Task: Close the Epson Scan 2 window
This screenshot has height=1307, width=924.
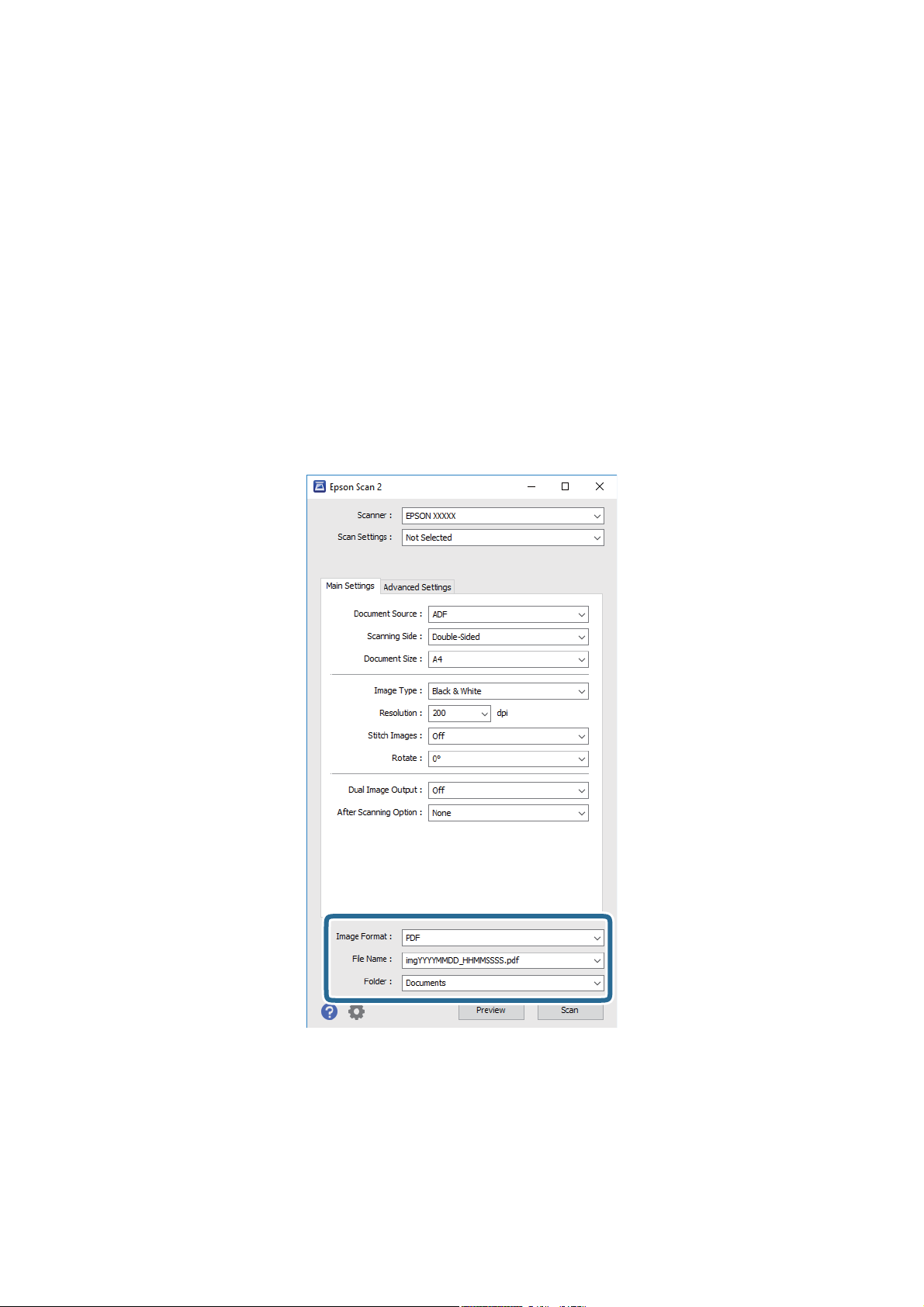Action: pos(599,486)
